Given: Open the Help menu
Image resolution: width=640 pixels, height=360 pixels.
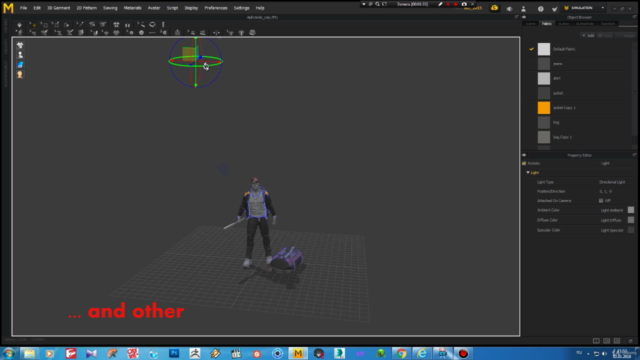Looking at the screenshot, I should tap(260, 8).
